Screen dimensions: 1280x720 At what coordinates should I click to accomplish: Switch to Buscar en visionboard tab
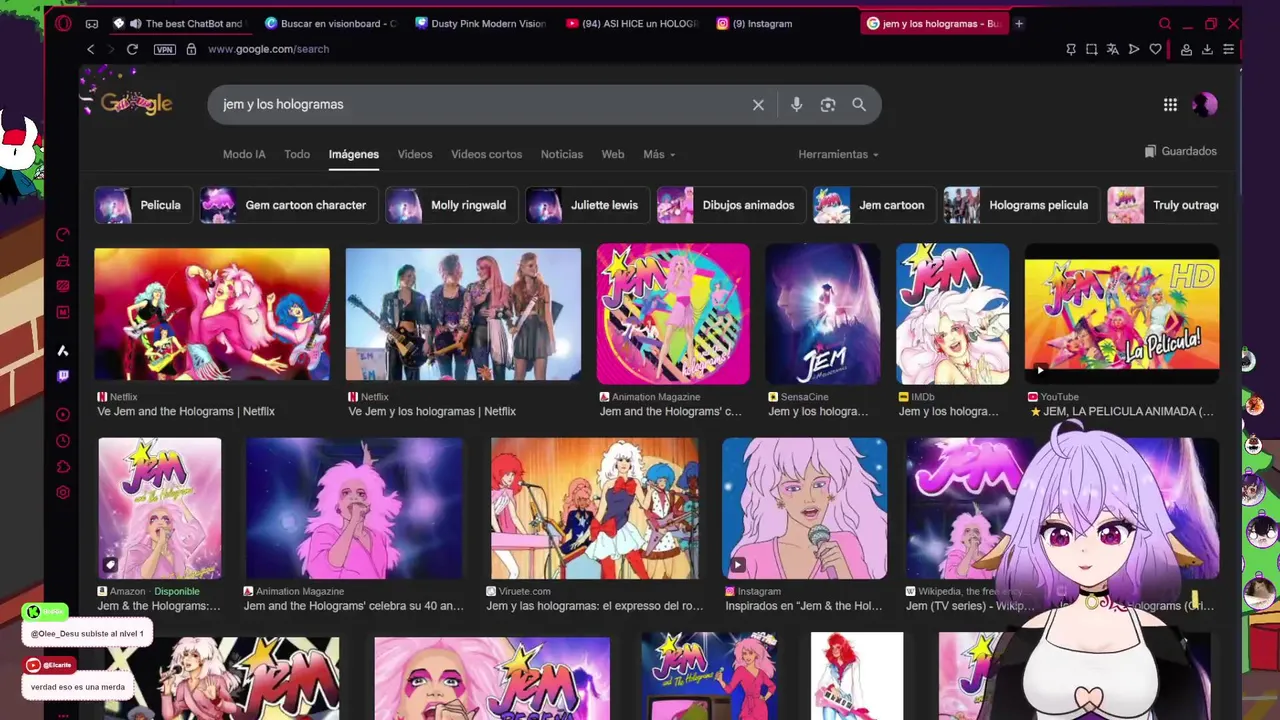(x=332, y=23)
